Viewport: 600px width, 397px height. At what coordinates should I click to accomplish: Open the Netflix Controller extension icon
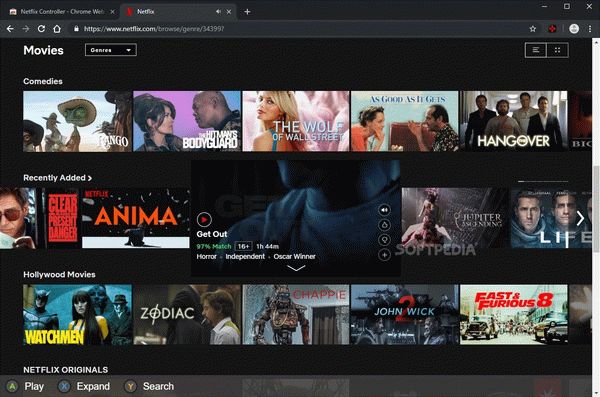click(552, 29)
